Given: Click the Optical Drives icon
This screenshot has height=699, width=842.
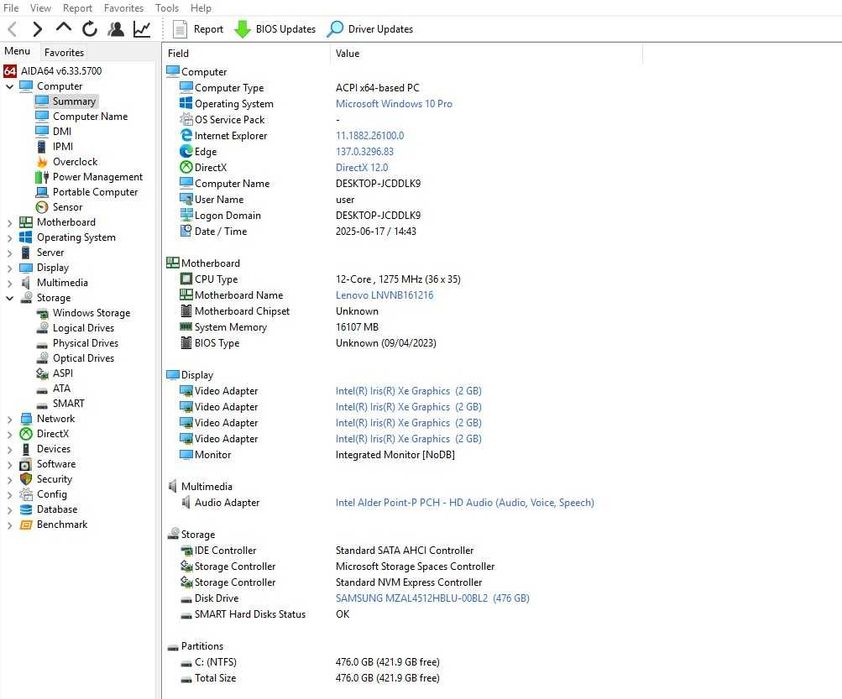Looking at the screenshot, I should pos(42,358).
